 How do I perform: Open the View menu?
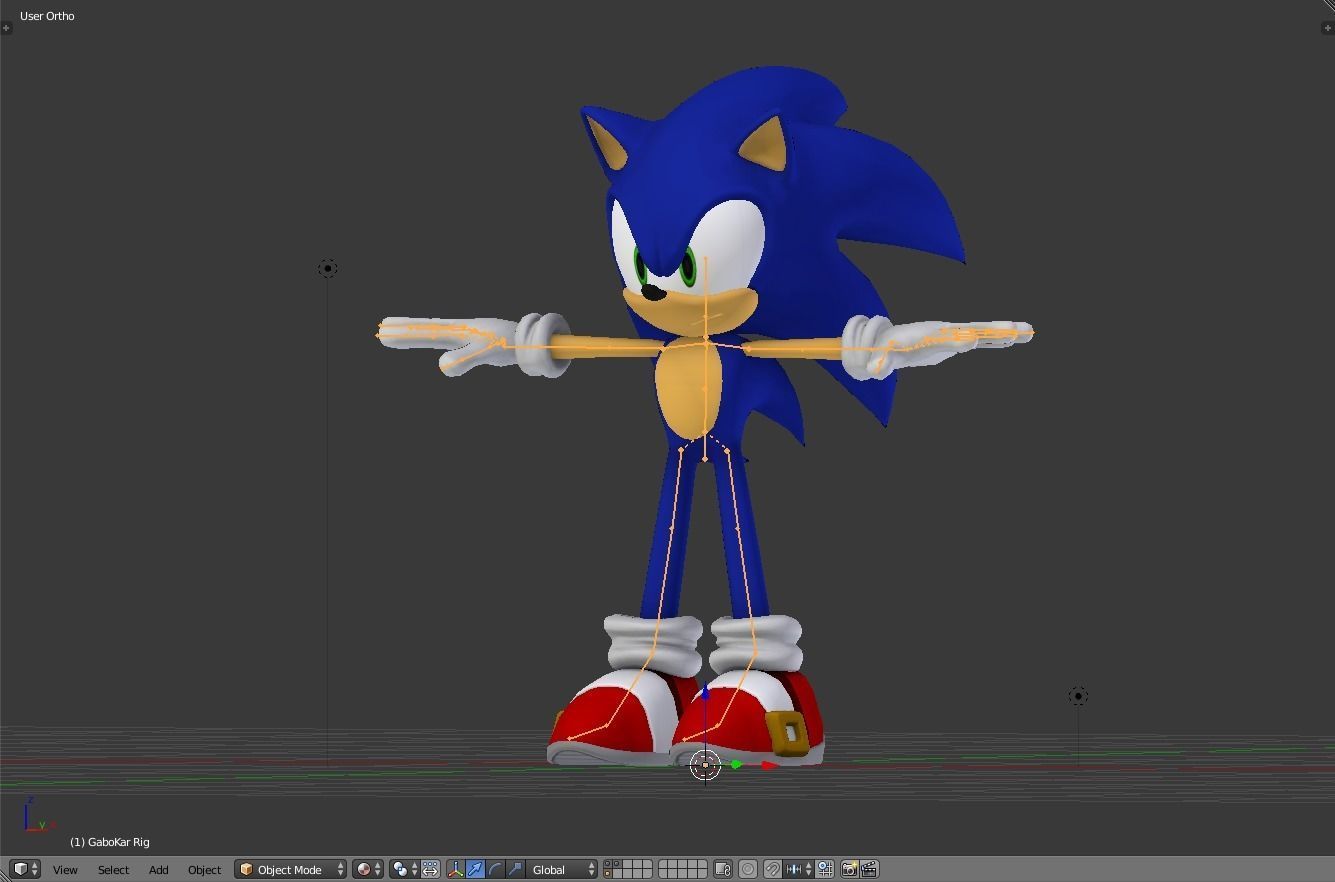pos(65,870)
